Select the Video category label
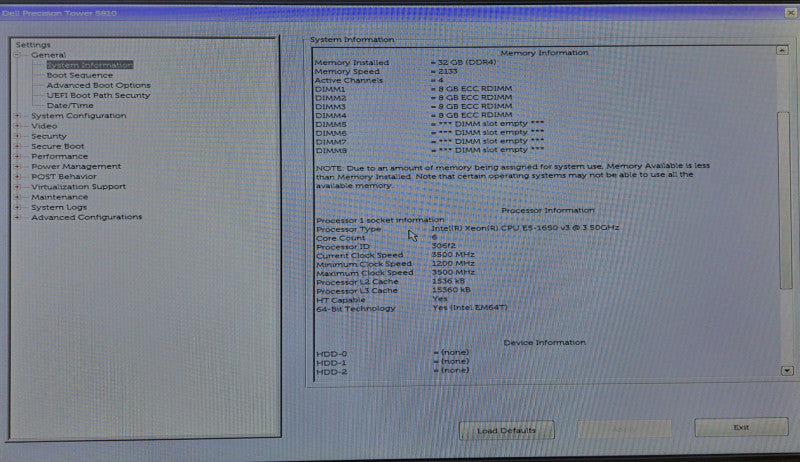Screen dimensions: 800x462 coord(44,126)
